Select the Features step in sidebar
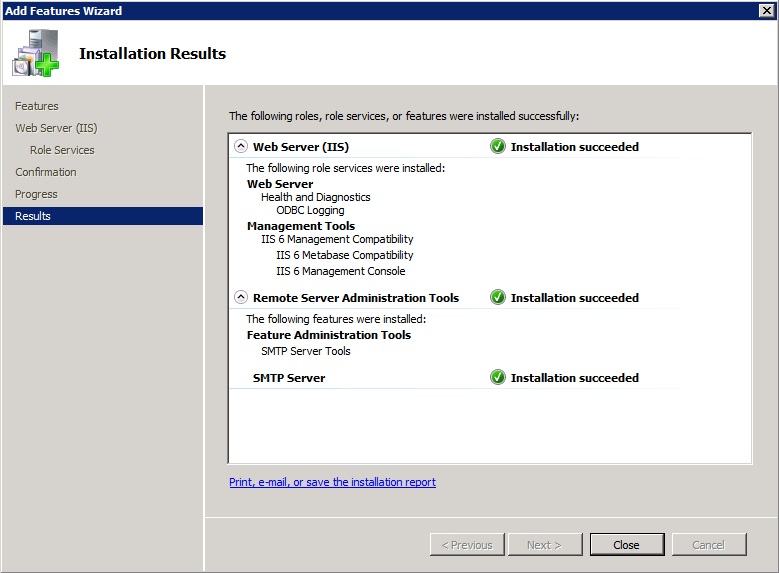This screenshot has height=573, width=779. (37, 106)
